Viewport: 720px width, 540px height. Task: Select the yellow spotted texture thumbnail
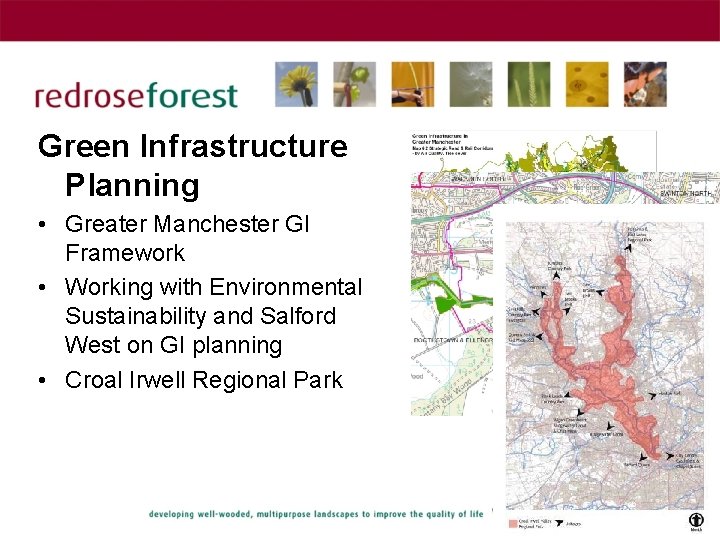(x=587, y=84)
